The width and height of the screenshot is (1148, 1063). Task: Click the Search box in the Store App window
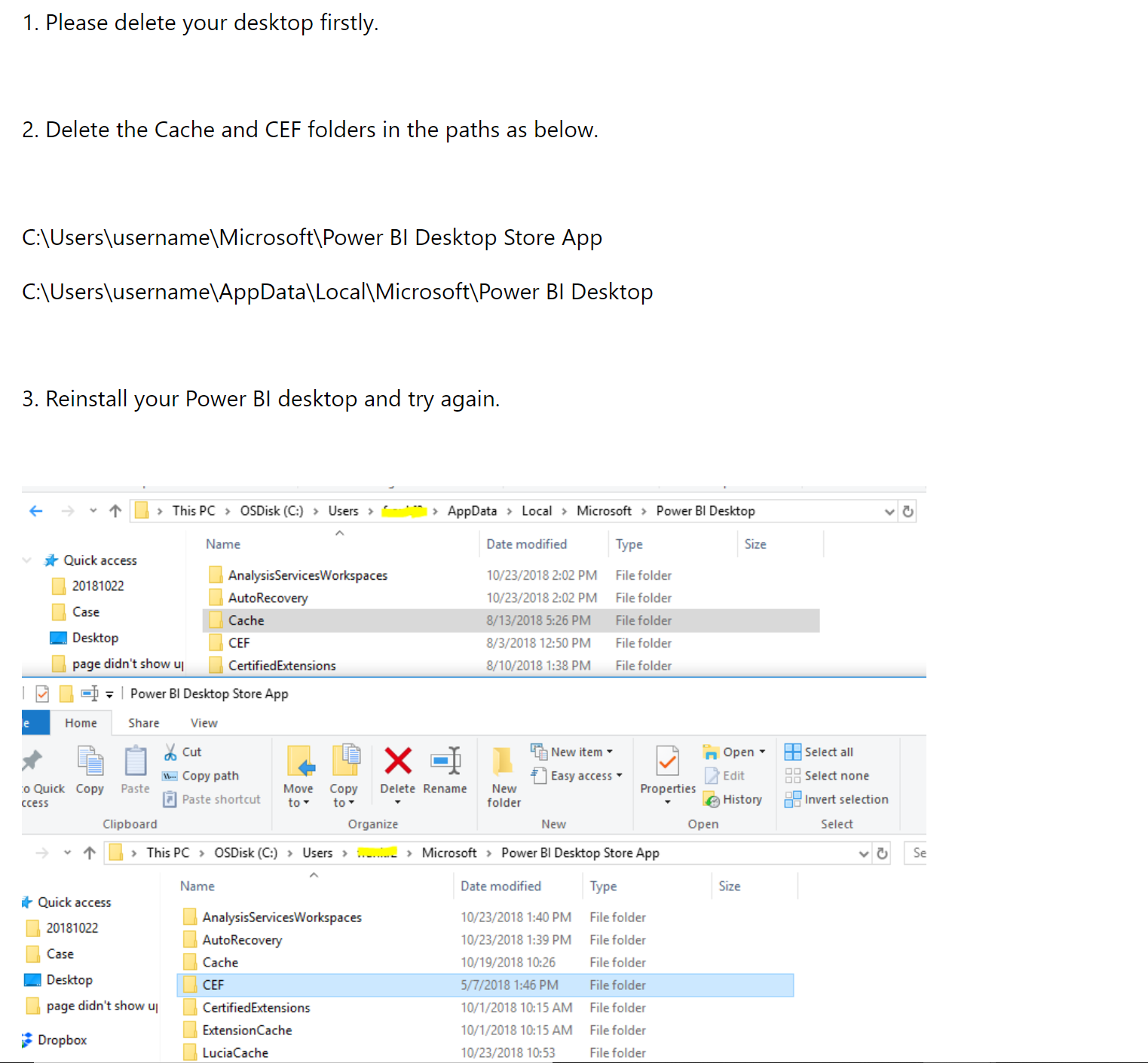click(x=915, y=853)
